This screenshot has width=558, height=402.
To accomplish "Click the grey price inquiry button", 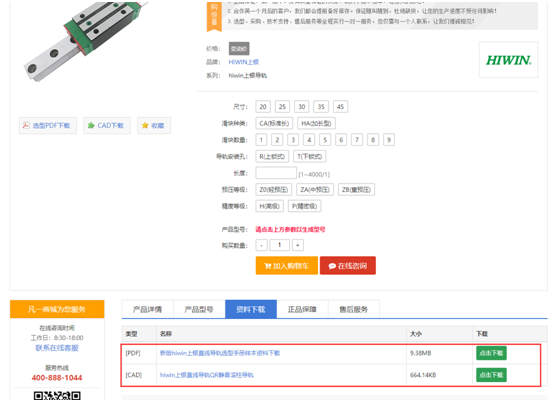I will point(239,49).
